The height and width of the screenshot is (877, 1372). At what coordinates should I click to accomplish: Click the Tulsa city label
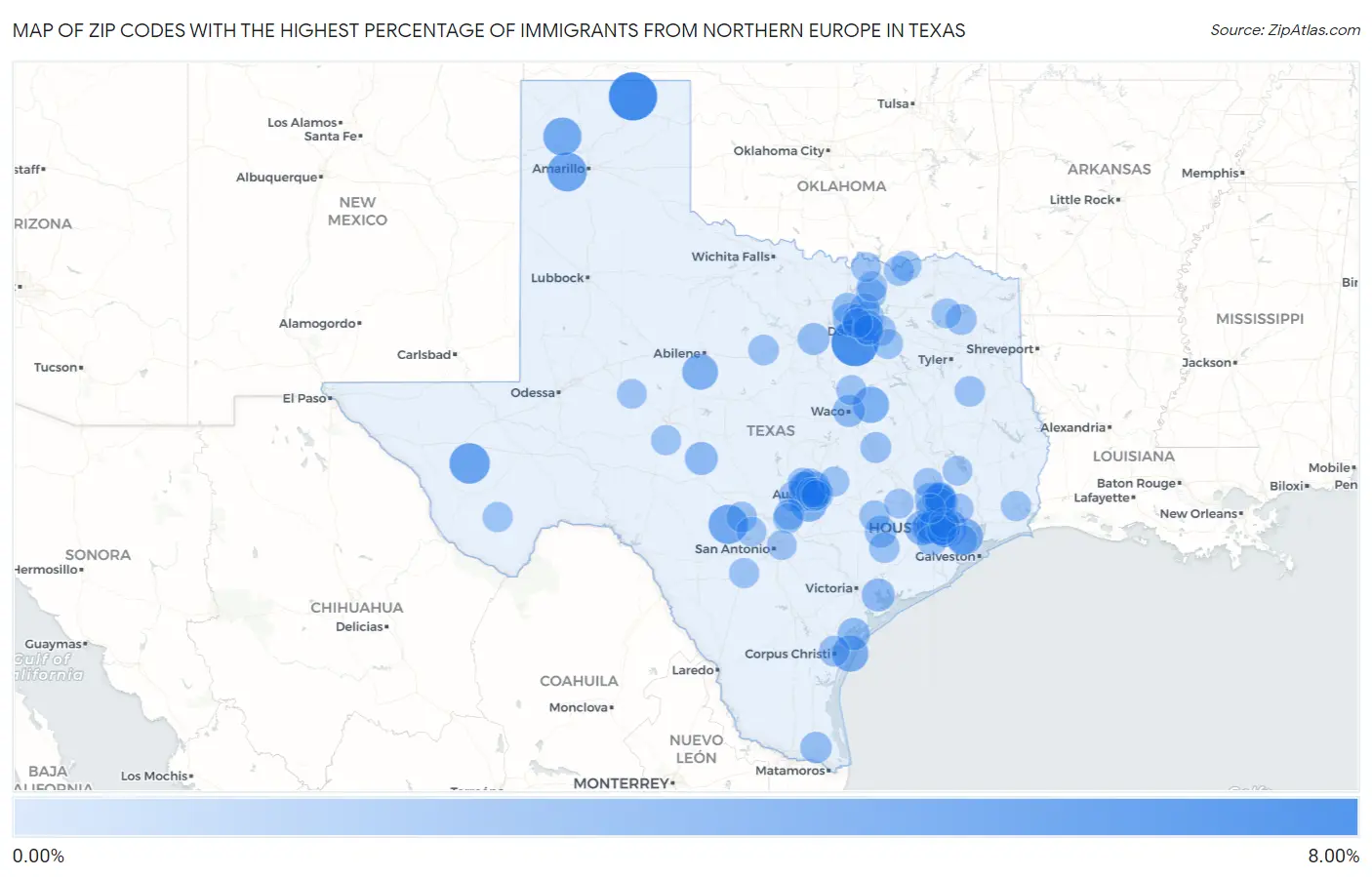click(893, 103)
